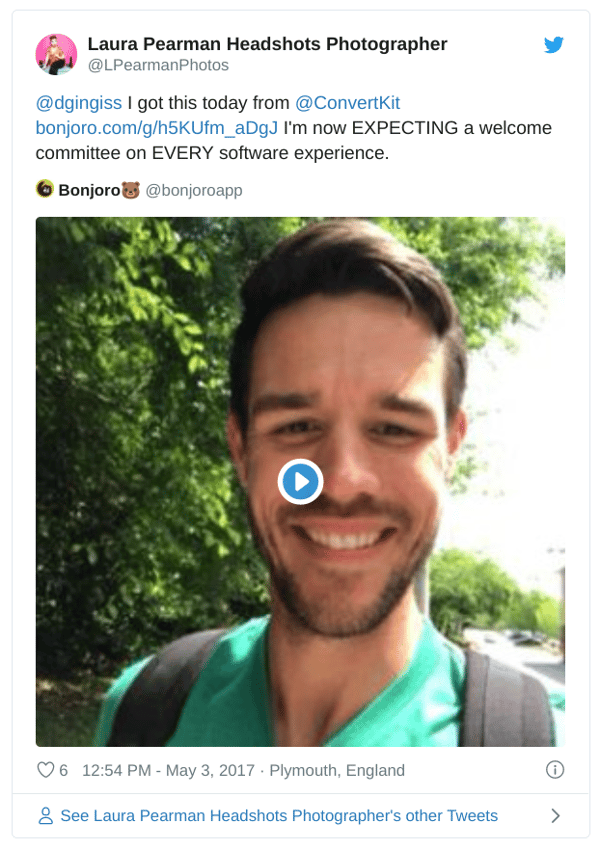Play the embedded video
The height and width of the screenshot is (850, 600).
(300, 481)
